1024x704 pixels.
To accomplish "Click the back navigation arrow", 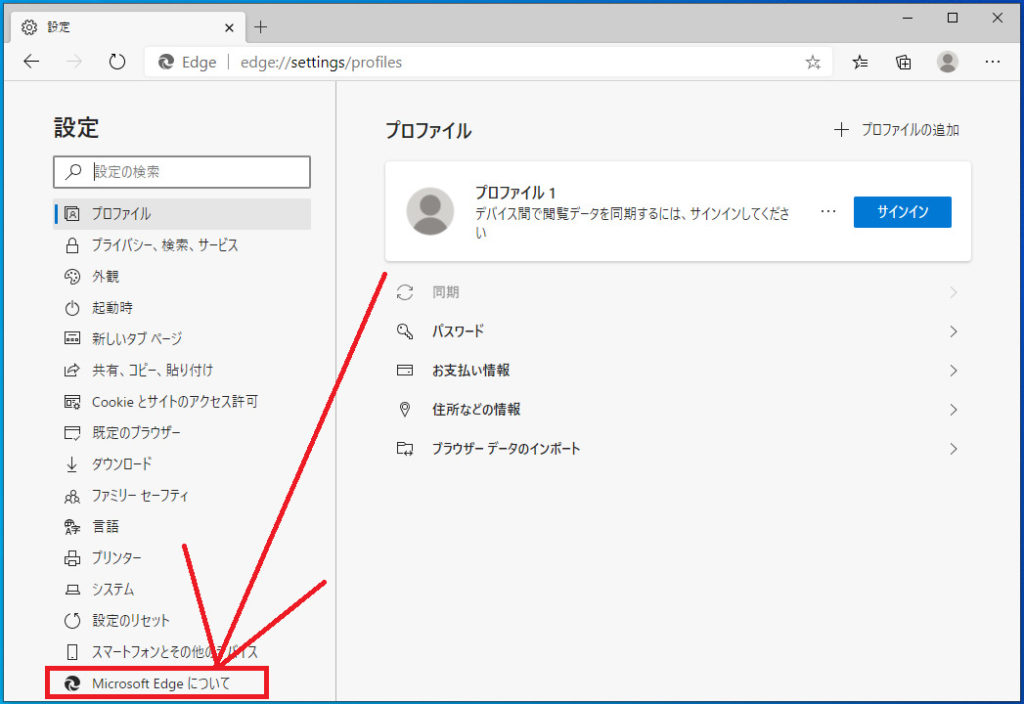I will click(x=32, y=62).
